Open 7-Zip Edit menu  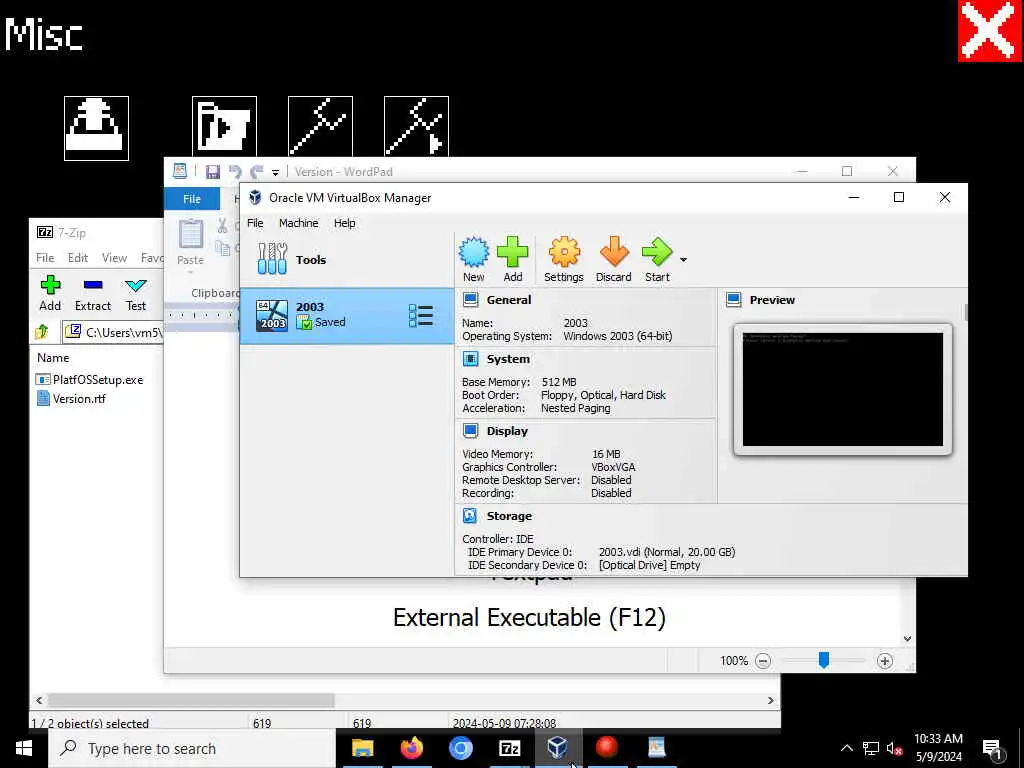(78, 258)
